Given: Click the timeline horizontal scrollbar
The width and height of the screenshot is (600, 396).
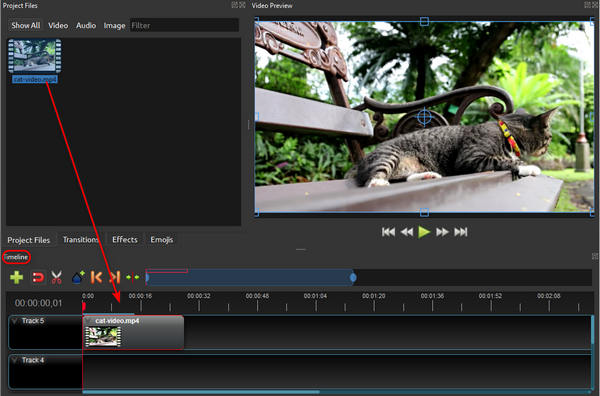Looking at the screenshot, I should coord(201,392).
